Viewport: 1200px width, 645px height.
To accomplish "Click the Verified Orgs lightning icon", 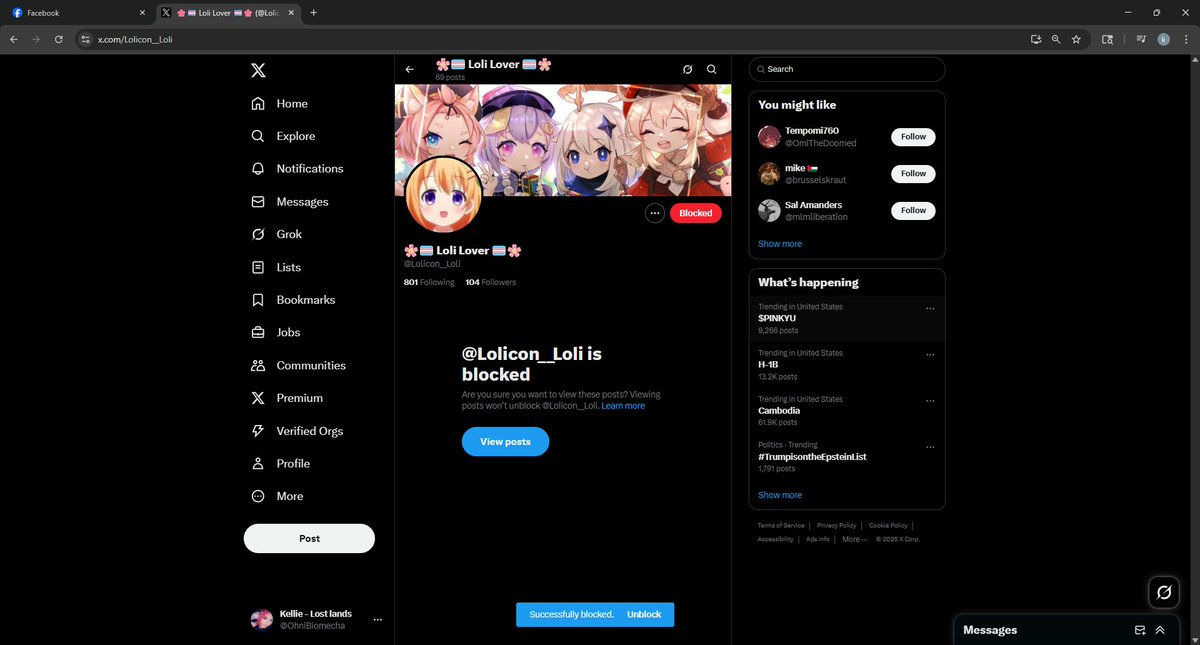I will 258,431.
